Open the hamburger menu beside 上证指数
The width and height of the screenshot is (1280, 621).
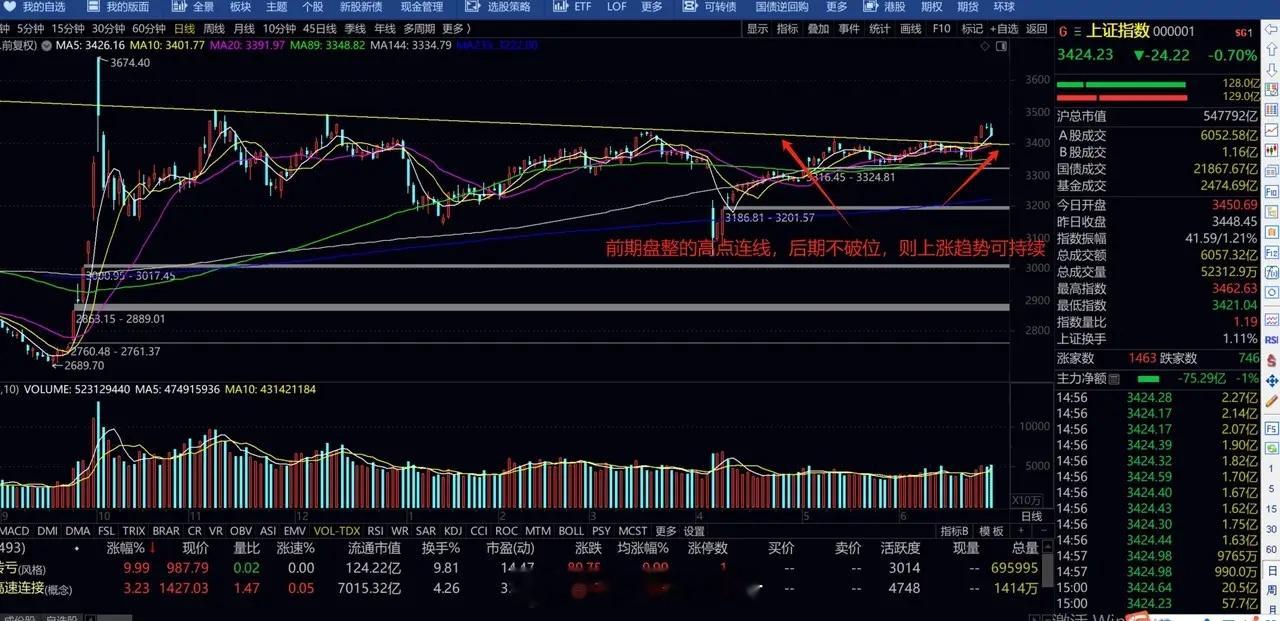coord(1077,31)
